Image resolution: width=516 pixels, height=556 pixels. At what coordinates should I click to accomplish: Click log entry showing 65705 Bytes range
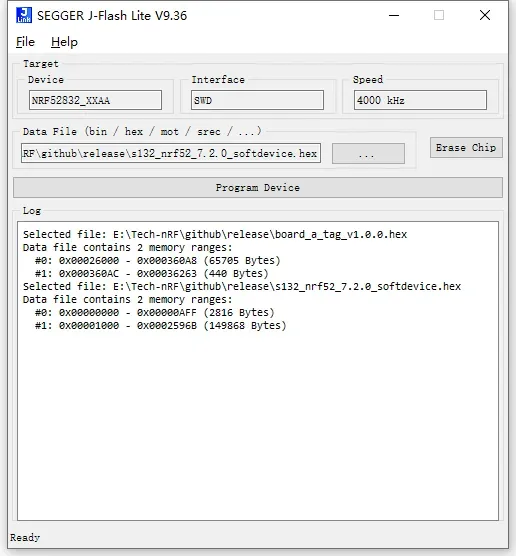pyautogui.click(x=157, y=261)
